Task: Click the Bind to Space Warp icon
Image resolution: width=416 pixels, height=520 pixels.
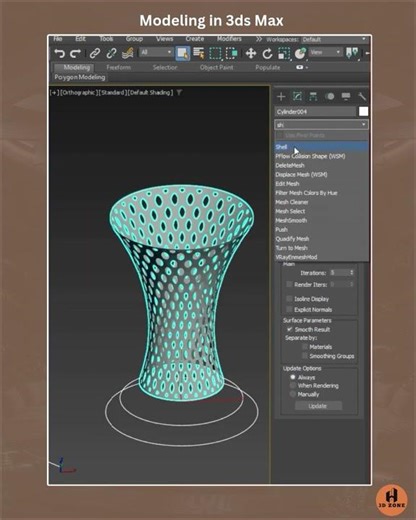Action: pos(128,53)
